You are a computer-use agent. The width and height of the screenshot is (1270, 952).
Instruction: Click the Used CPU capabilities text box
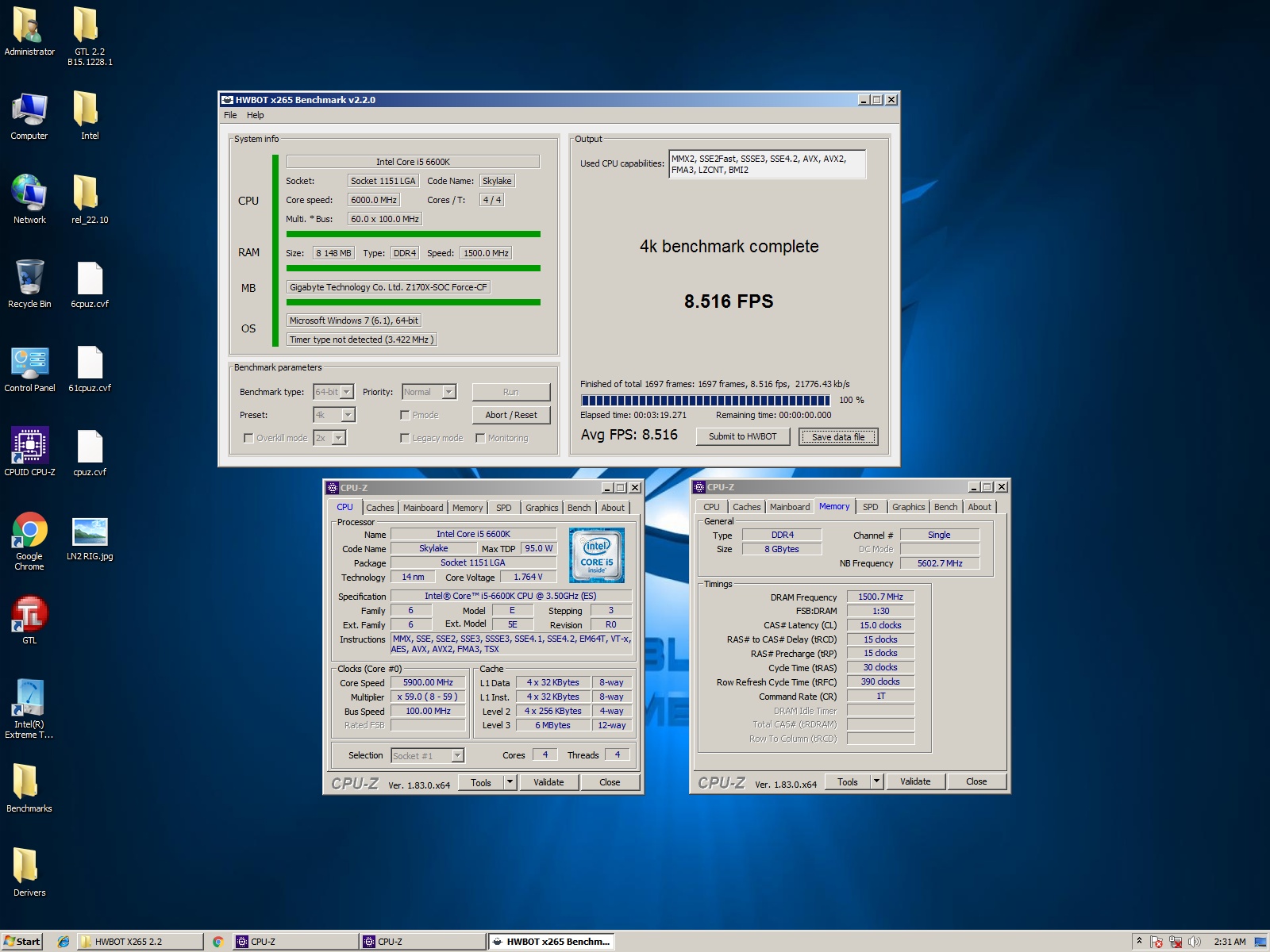tap(767, 164)
